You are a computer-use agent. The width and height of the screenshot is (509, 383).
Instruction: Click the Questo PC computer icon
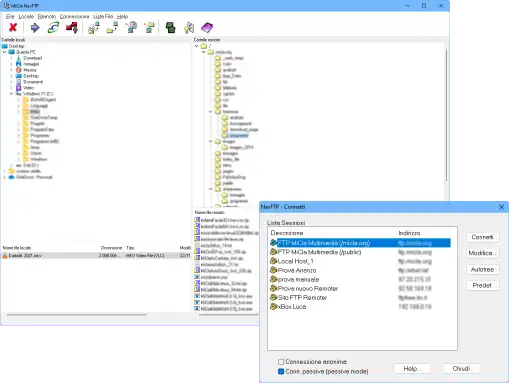12,52
